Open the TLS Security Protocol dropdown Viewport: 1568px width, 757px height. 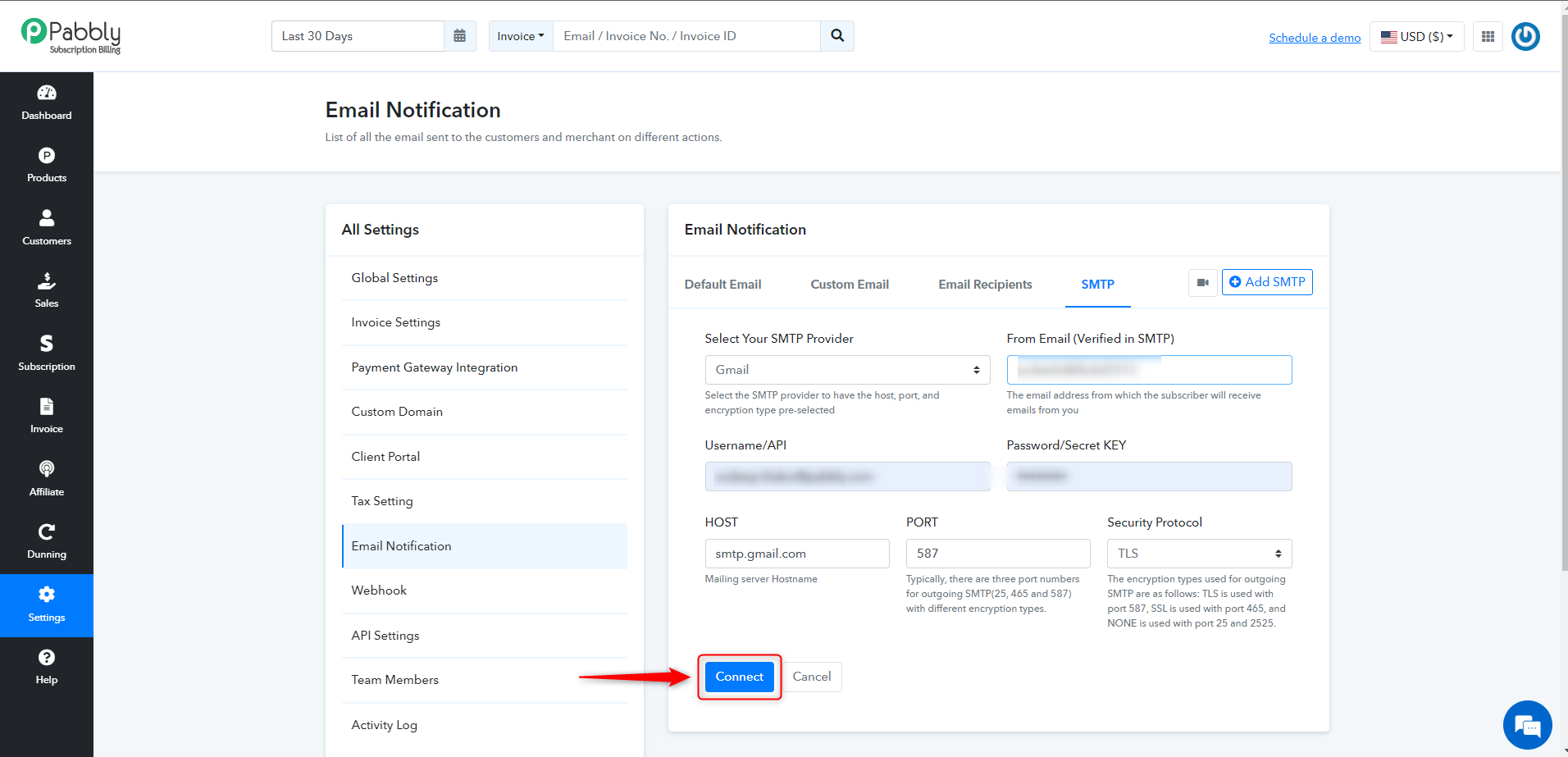click(x=1199, y=554)
